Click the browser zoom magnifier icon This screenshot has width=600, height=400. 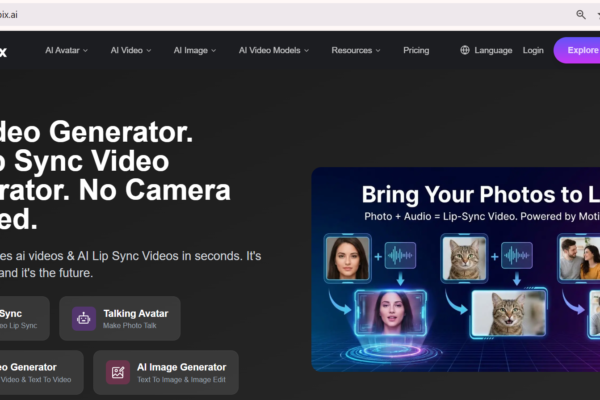(x=581, y=15)
